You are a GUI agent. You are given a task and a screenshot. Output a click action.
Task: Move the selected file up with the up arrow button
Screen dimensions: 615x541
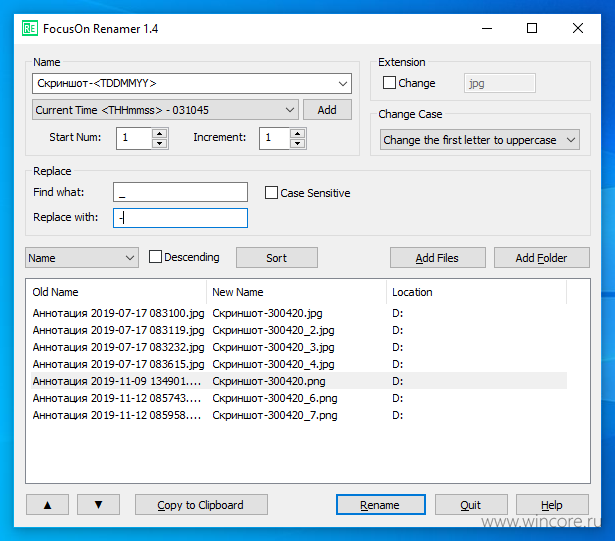(x=47, y=505)
